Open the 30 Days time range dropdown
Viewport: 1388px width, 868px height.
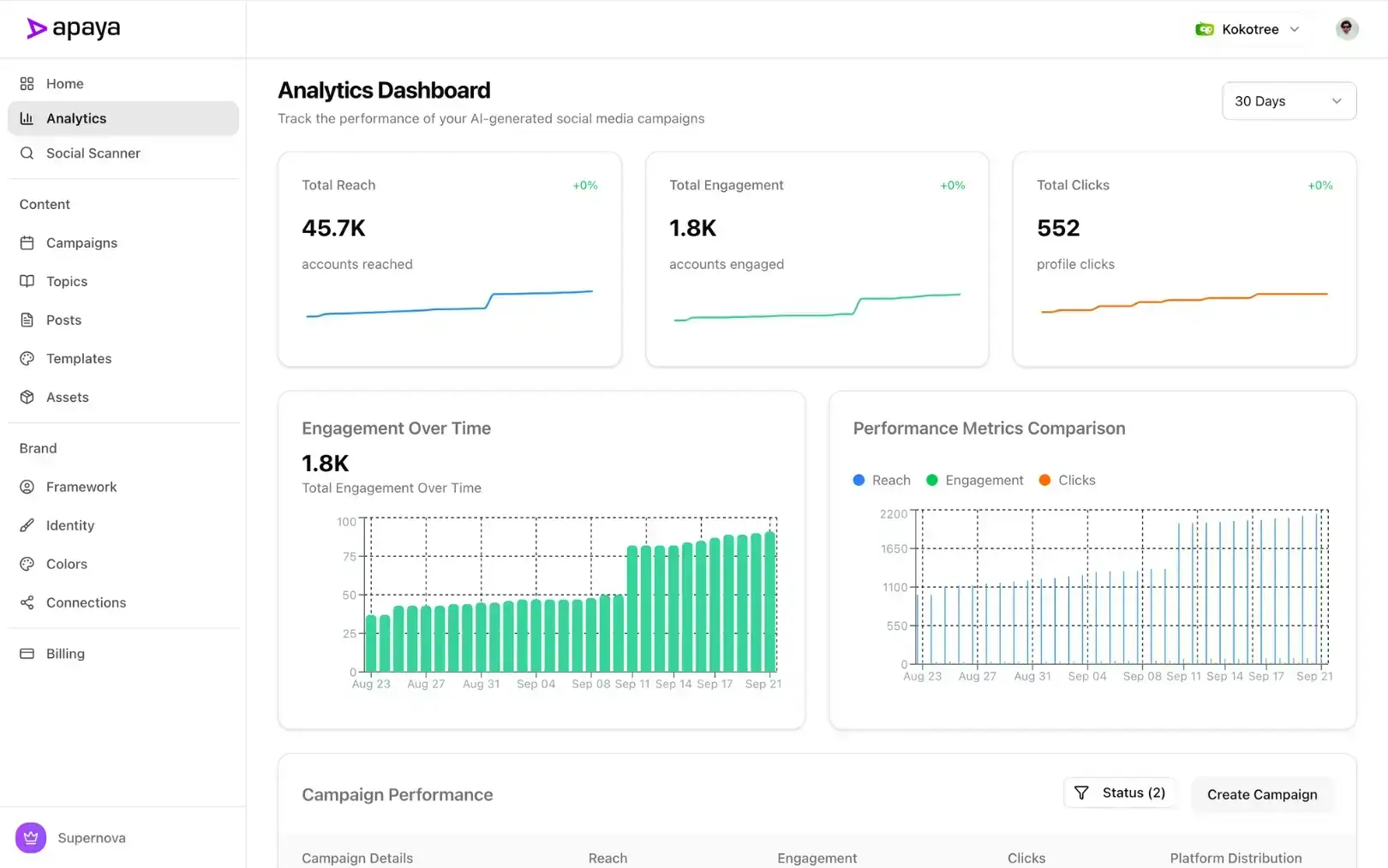(1288, 101)
